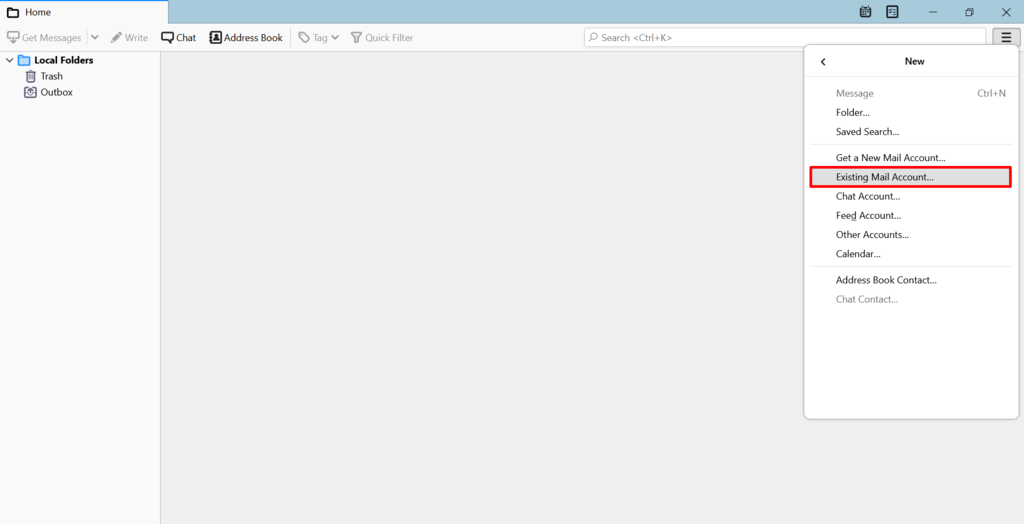Select Chat Account... menu item
Screen dimensions: 1024x524
tap(911, 196)
